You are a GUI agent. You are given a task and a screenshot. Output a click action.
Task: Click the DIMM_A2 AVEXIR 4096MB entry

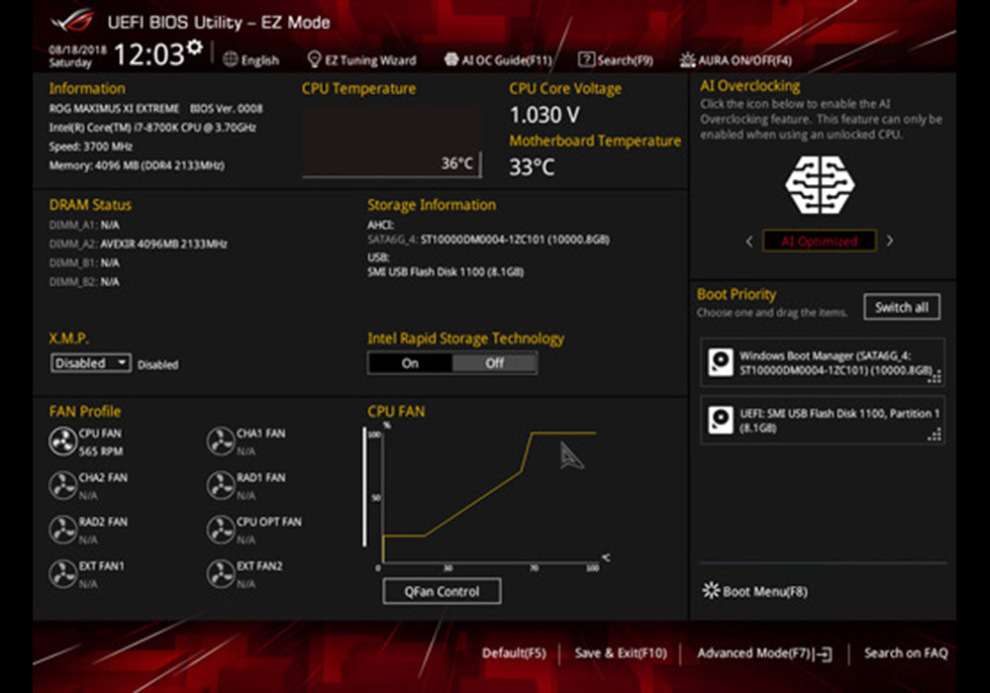coord(138,244)
